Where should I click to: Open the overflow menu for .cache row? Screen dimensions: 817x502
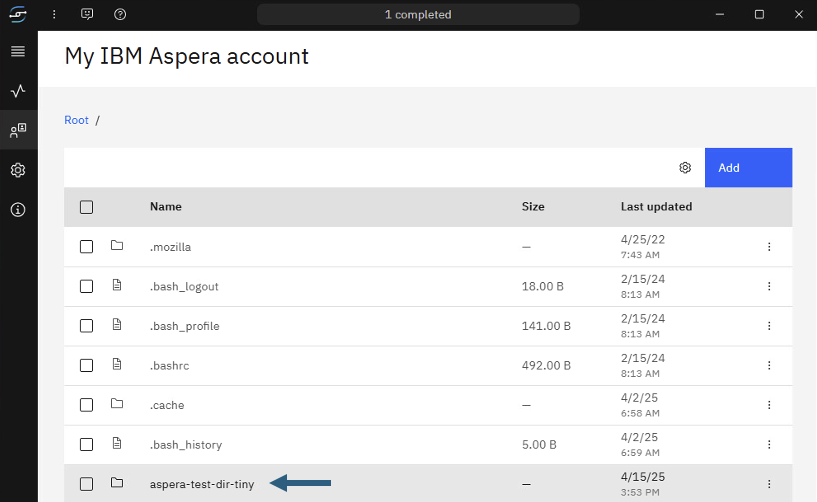point(769,405)
